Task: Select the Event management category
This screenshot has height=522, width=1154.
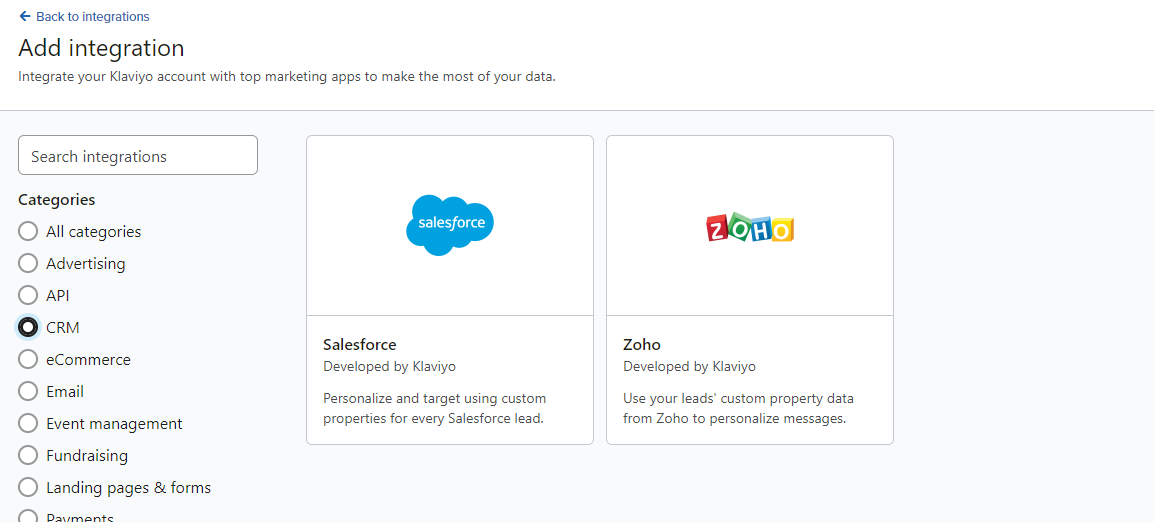Action: (28, 423)
